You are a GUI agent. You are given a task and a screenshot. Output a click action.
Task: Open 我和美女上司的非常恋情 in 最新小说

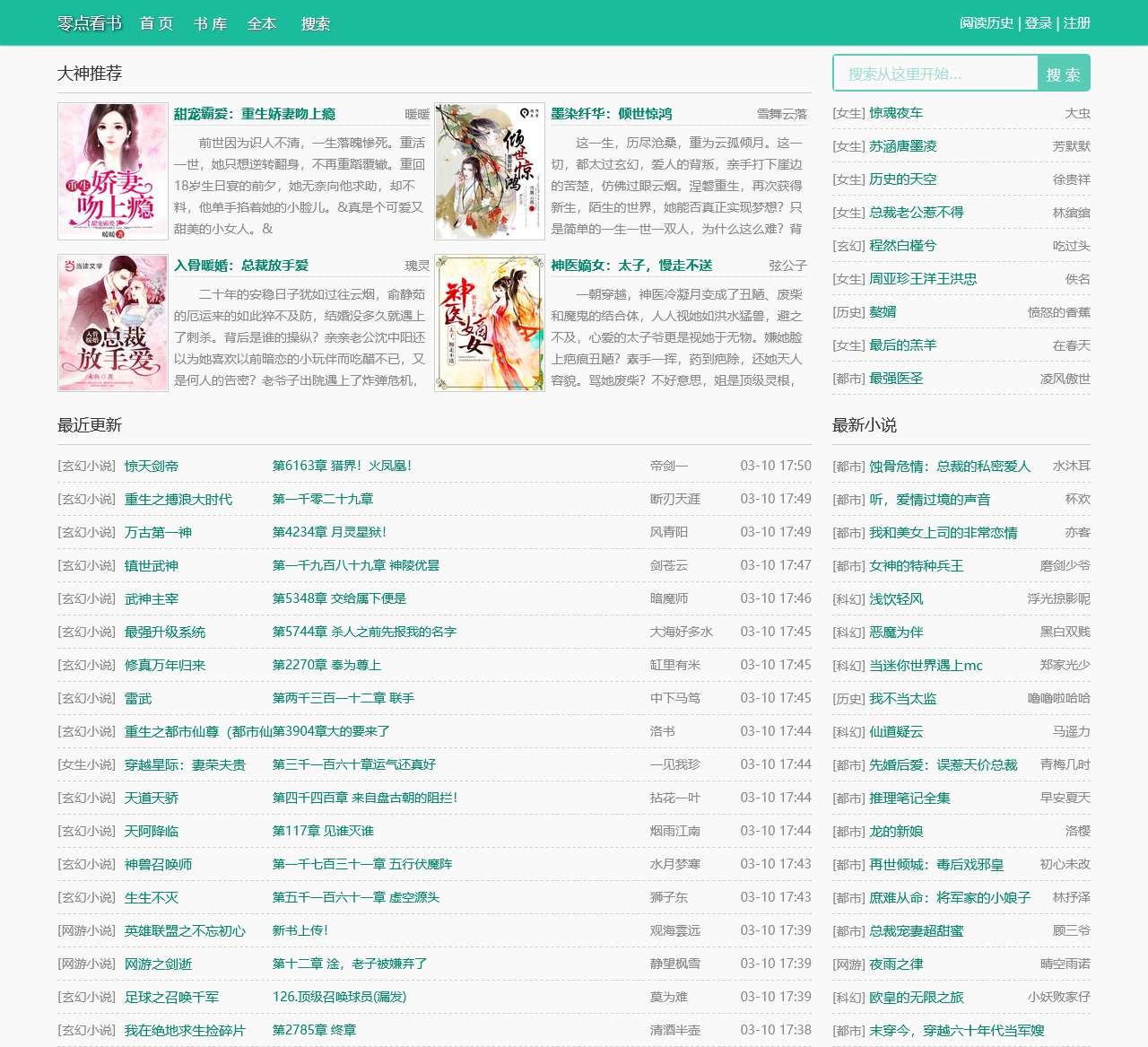(944, 533)
